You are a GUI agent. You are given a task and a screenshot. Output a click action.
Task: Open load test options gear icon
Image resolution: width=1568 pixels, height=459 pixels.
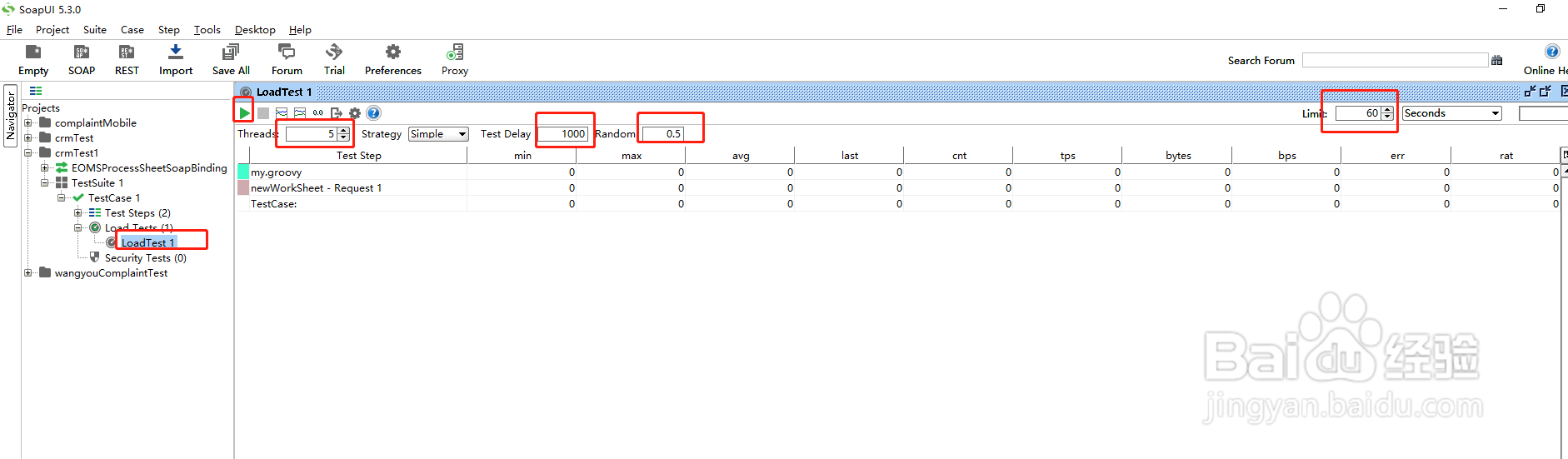tap(355, 112)
